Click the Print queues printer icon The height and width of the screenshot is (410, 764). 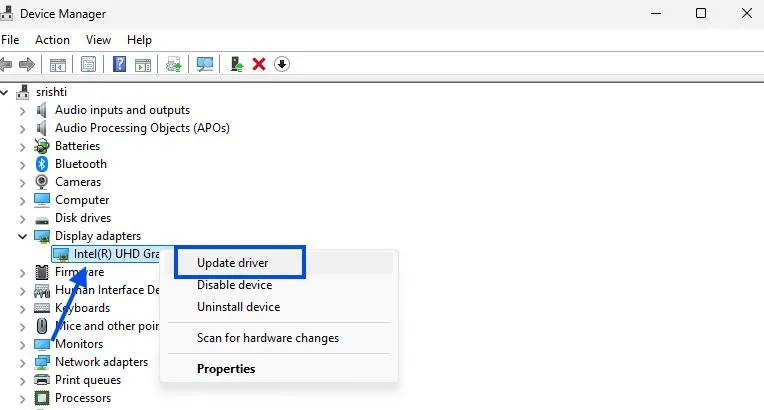click(42, 380)
